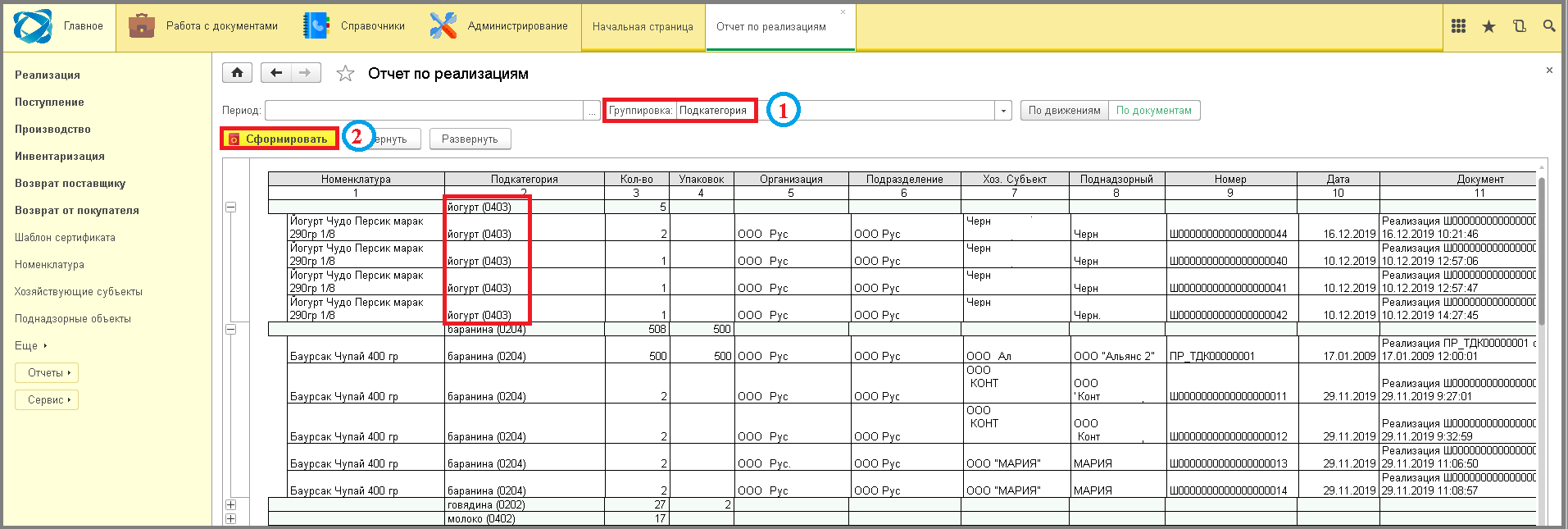Screen dimensions: 1568x529
Task: Open Поднадзорные объекты in the sidebar
Action: [x=73, y=318]
